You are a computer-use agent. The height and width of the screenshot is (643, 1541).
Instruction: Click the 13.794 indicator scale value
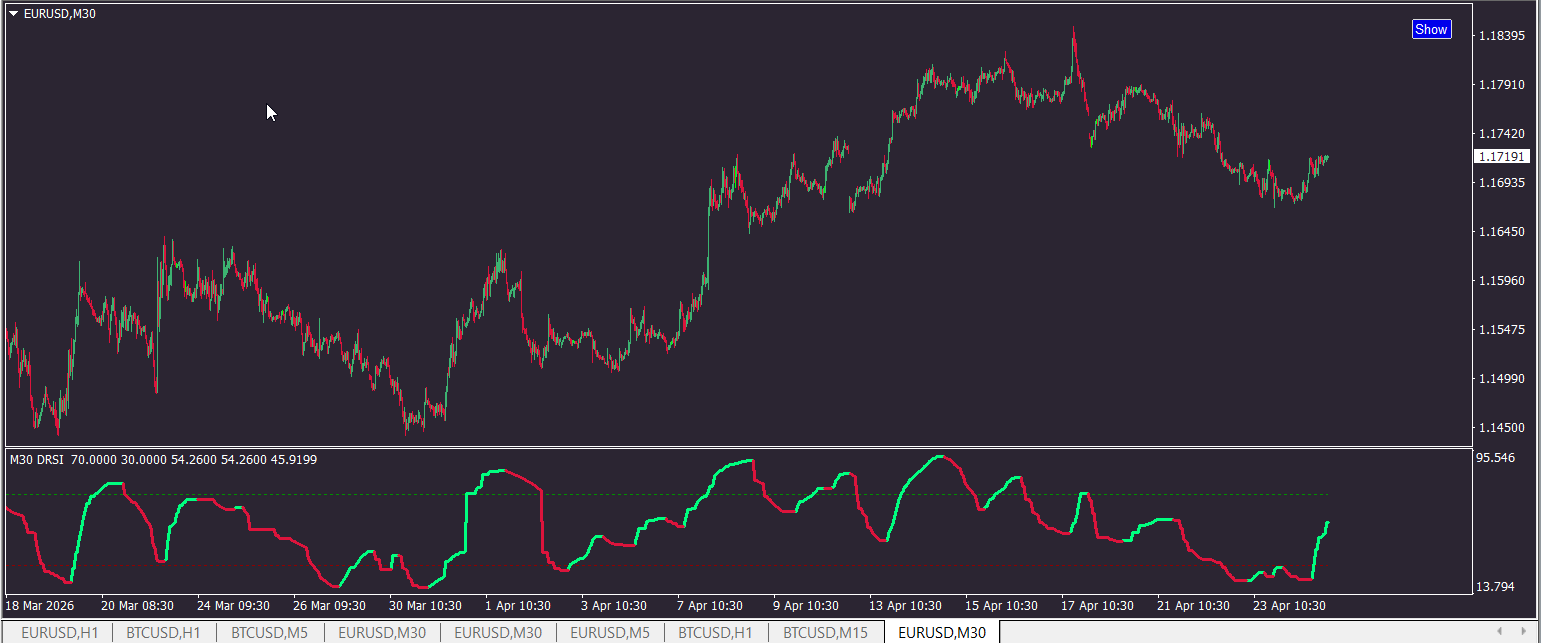click(x=1496, y=587)
